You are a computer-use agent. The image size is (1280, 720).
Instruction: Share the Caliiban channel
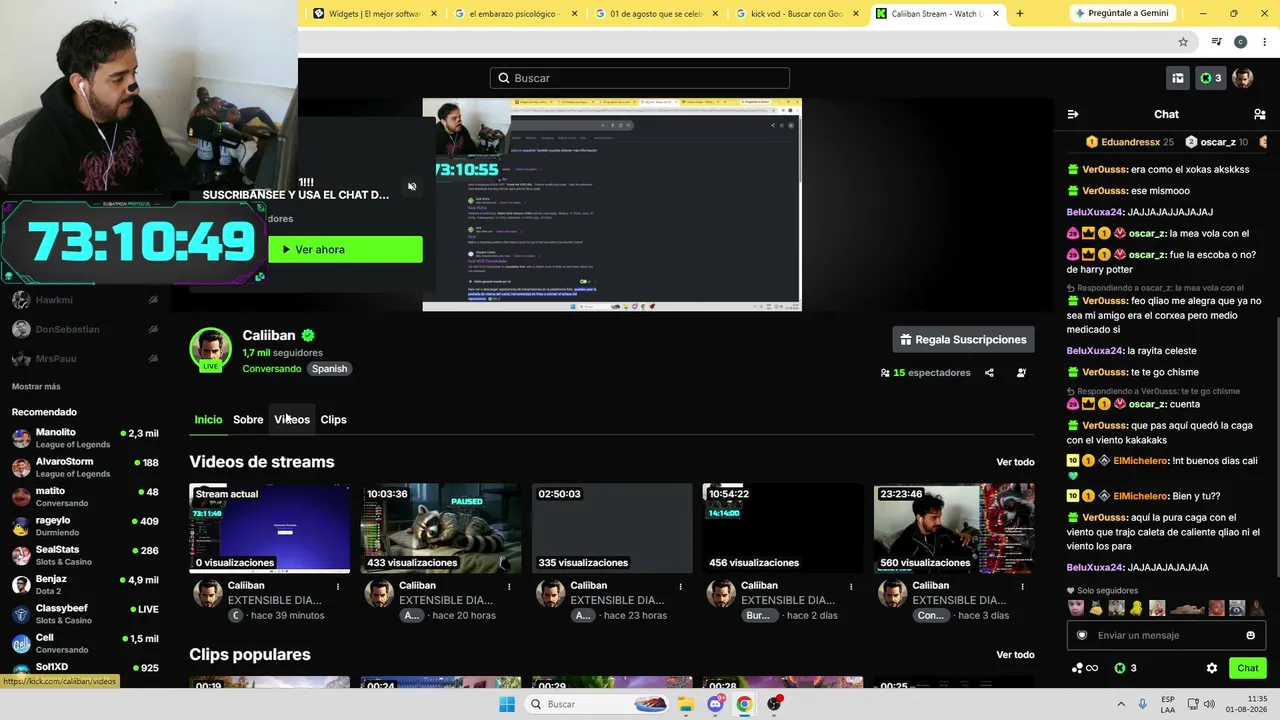(989, 373)
